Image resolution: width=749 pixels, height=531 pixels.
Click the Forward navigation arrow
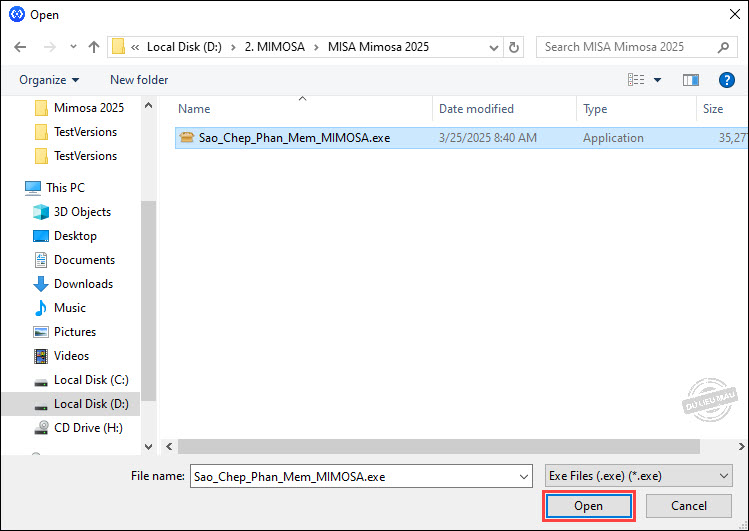coord(50,47)
